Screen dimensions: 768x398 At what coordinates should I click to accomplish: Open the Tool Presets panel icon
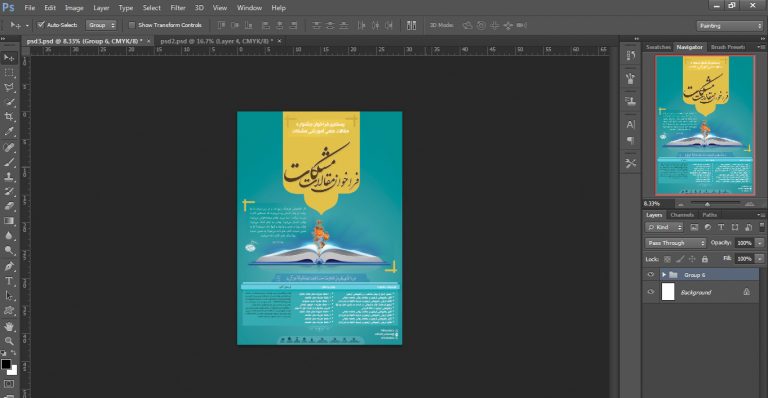(x=631, y=163)
